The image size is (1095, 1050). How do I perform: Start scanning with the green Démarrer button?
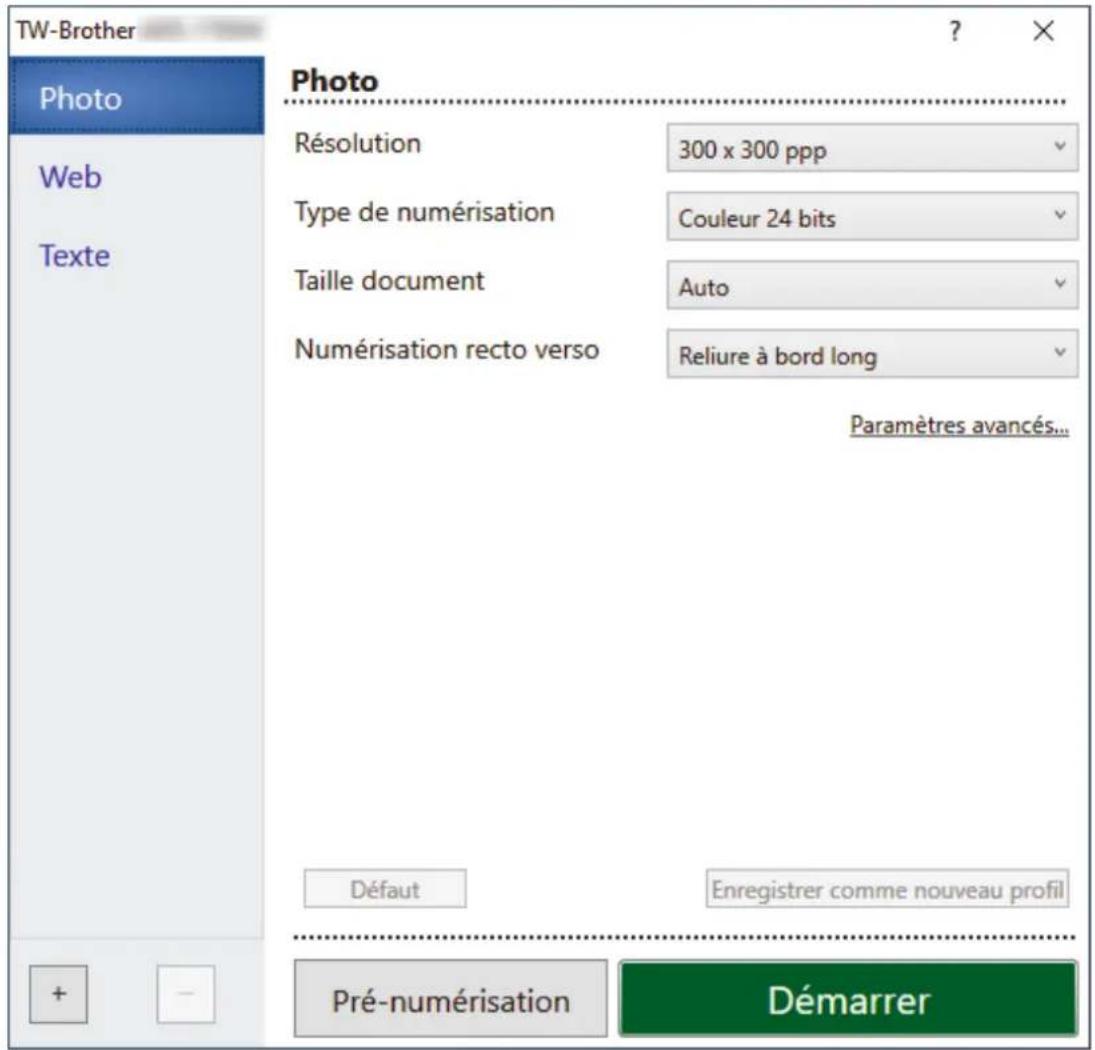click(848, 999)
